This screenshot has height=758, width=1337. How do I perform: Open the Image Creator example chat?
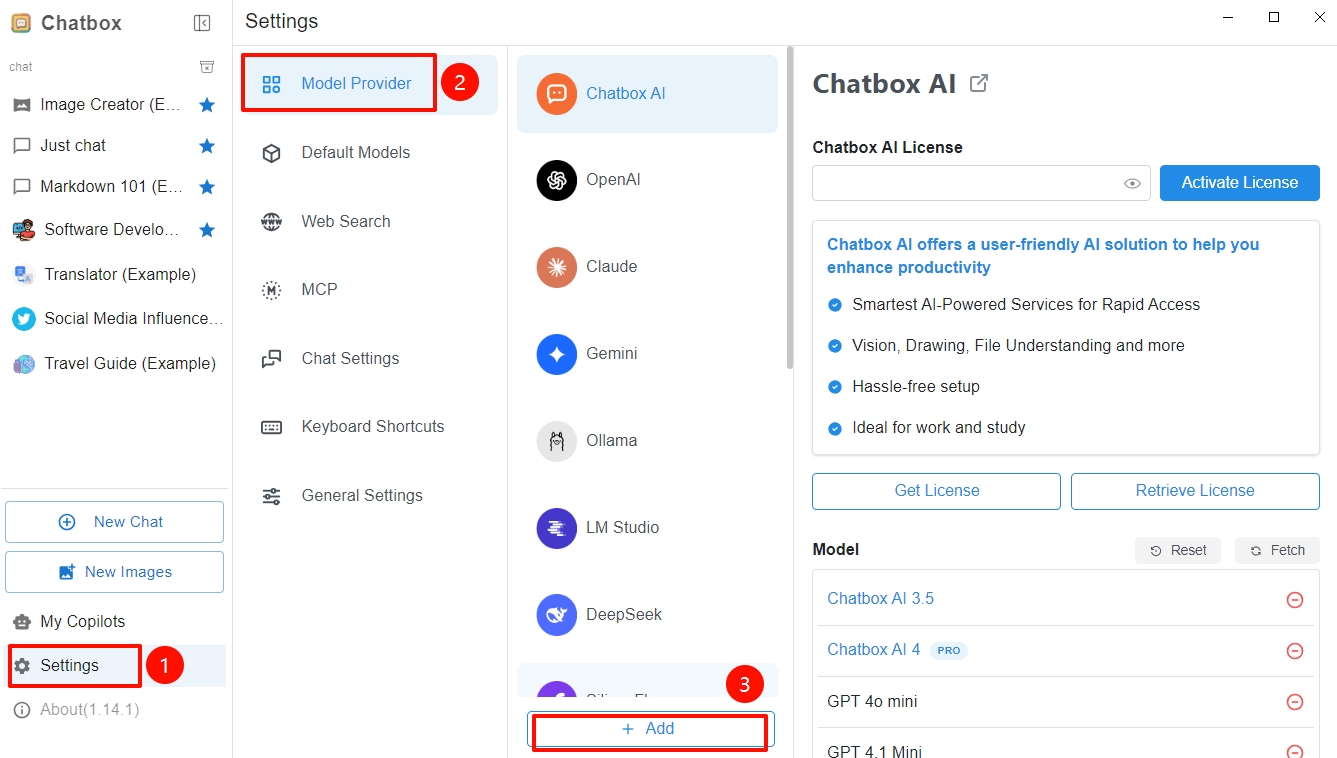(115, 104)
